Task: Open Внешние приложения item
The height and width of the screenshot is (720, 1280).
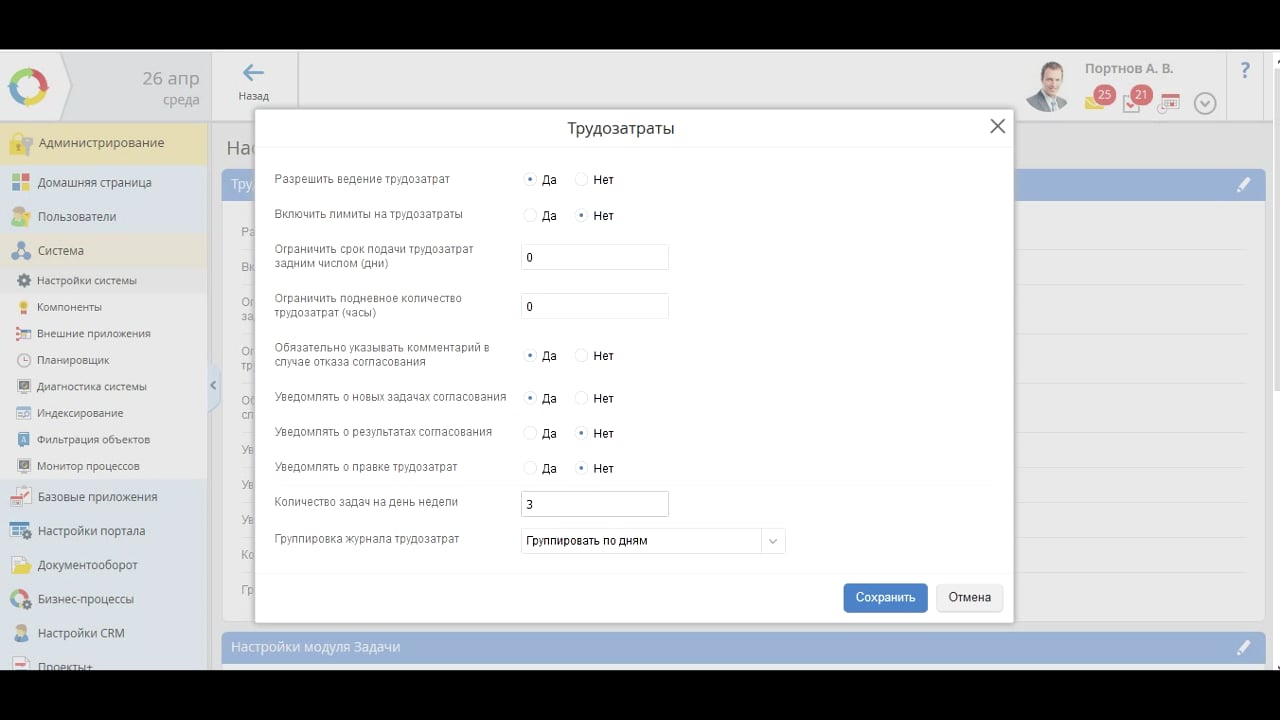Action: coord(103,334)
